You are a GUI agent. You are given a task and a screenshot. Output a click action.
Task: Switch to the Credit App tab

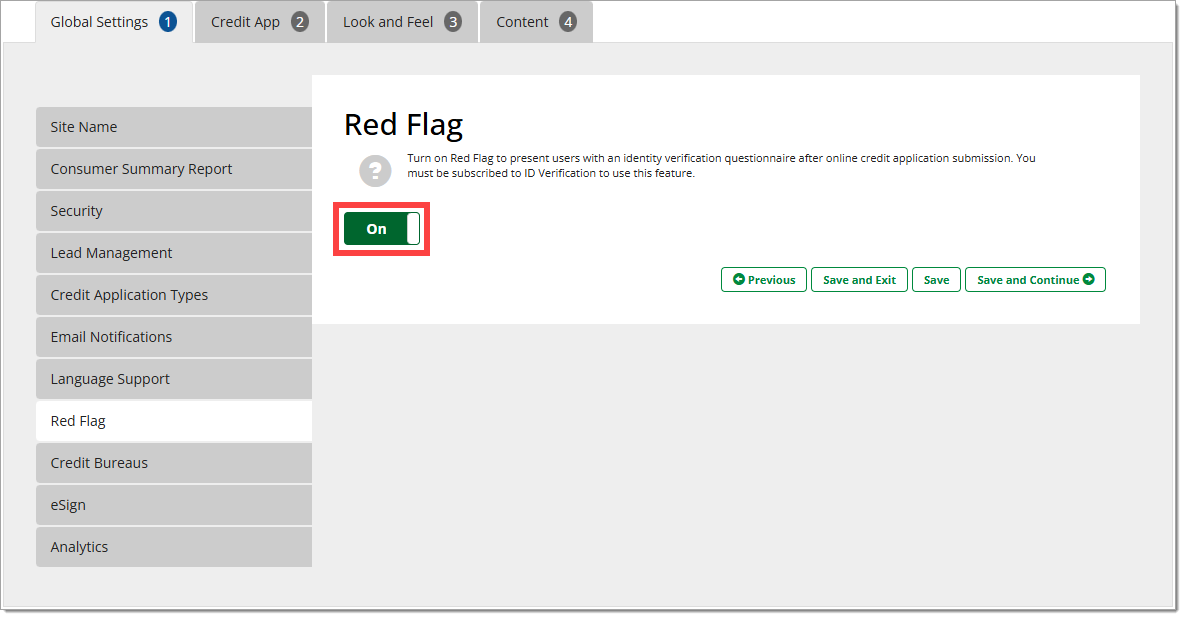(x=259, y=22)
